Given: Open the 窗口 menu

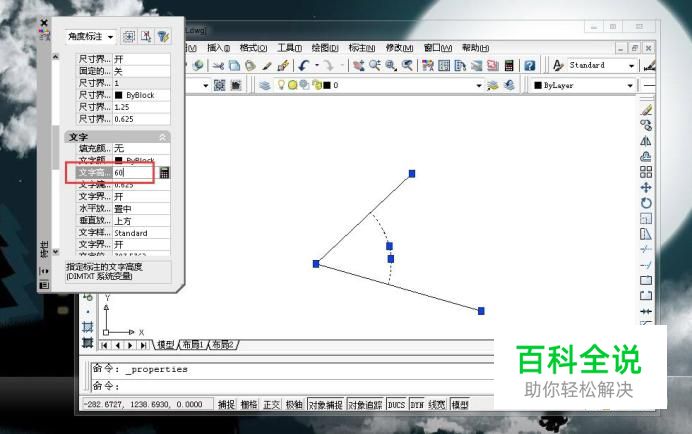Looking at the screenshot, I should pos(437,48).
